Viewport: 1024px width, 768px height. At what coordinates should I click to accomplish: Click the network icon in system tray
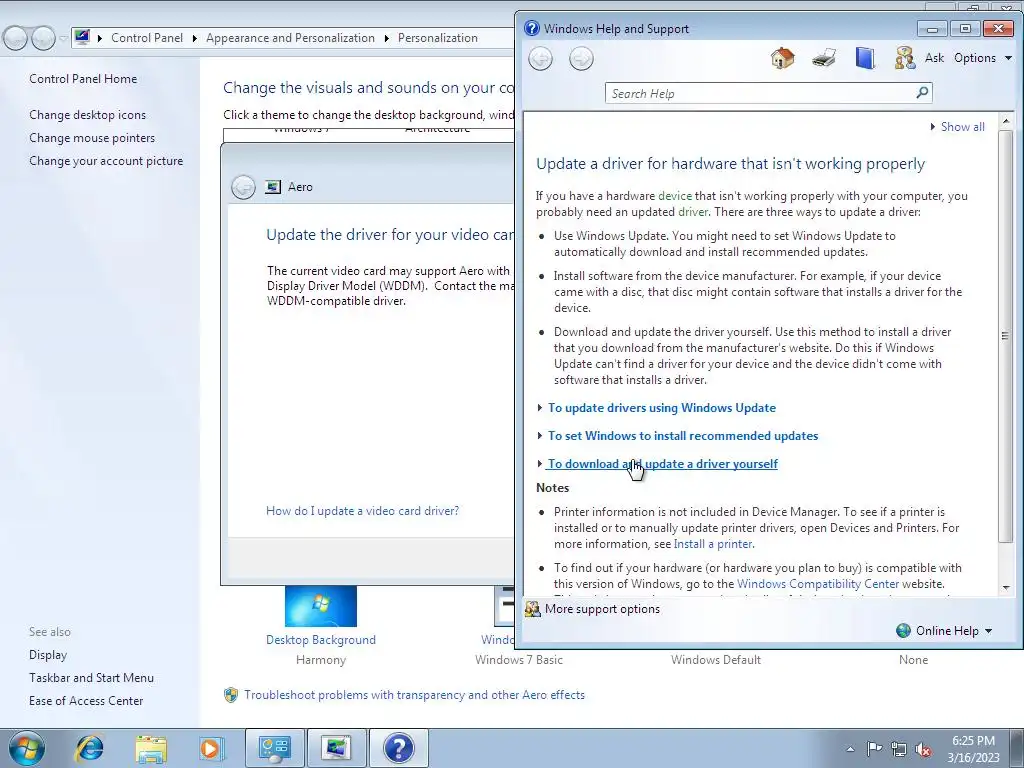point(899,749)
